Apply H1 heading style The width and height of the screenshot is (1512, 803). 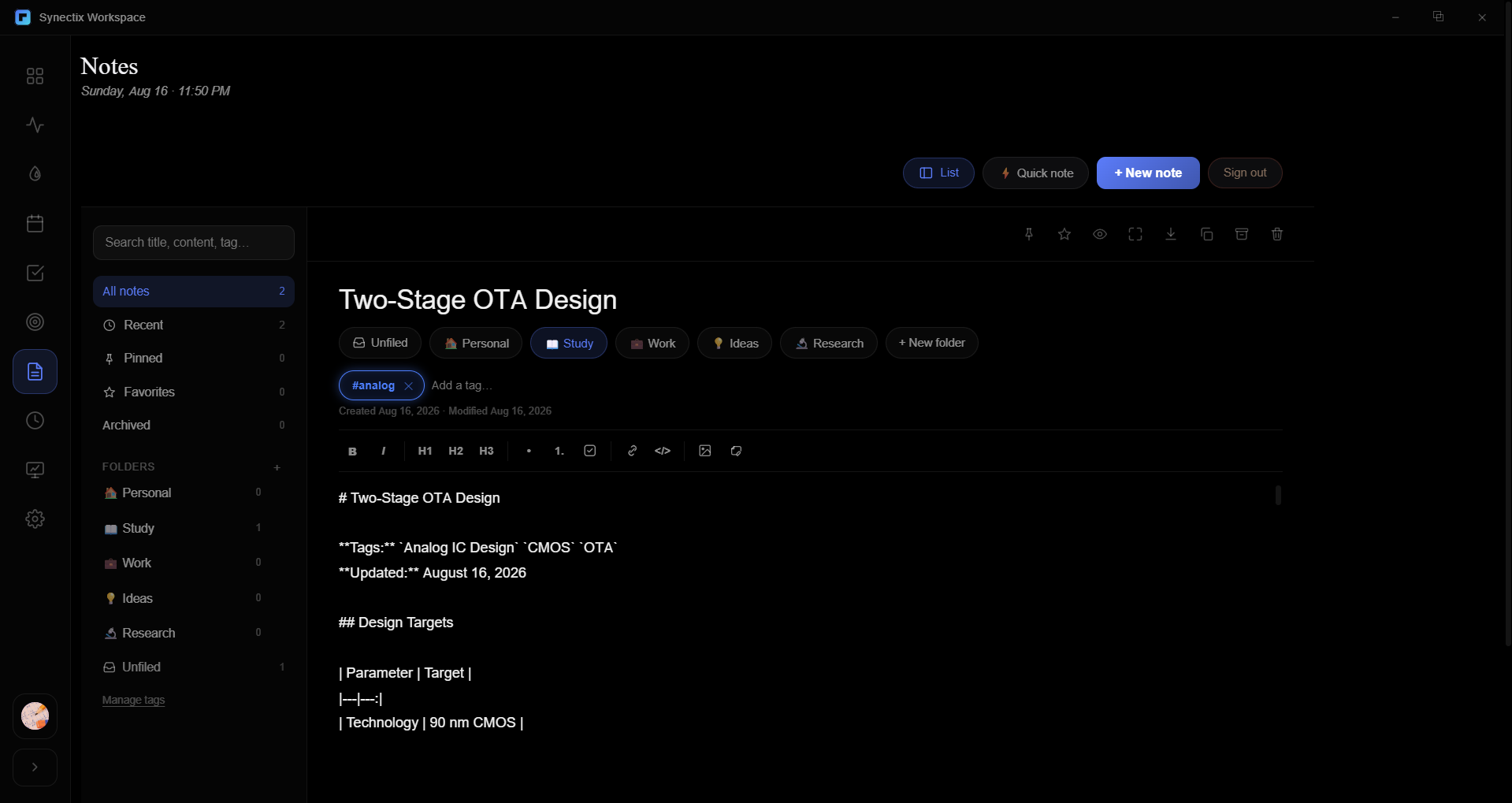click(425, 451)
